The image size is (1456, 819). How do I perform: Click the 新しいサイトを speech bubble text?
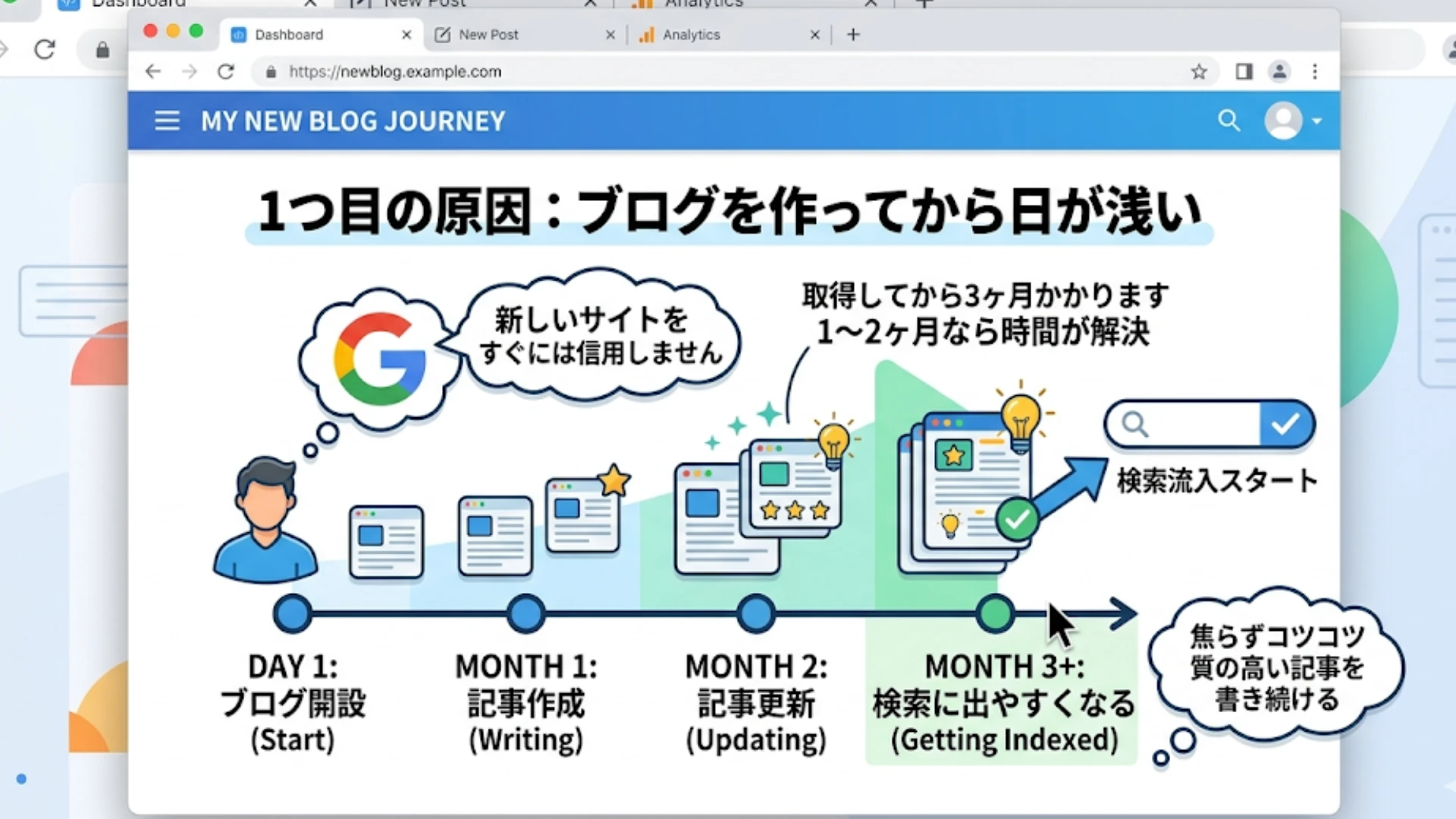pyautogui.click(x=599, y=335)
